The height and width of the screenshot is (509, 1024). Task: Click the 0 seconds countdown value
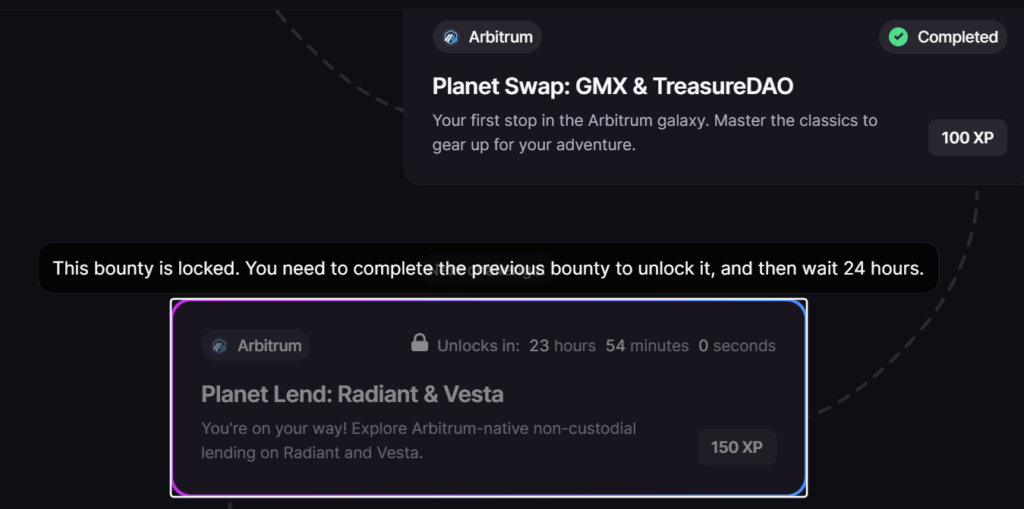[x=737, y=346]
